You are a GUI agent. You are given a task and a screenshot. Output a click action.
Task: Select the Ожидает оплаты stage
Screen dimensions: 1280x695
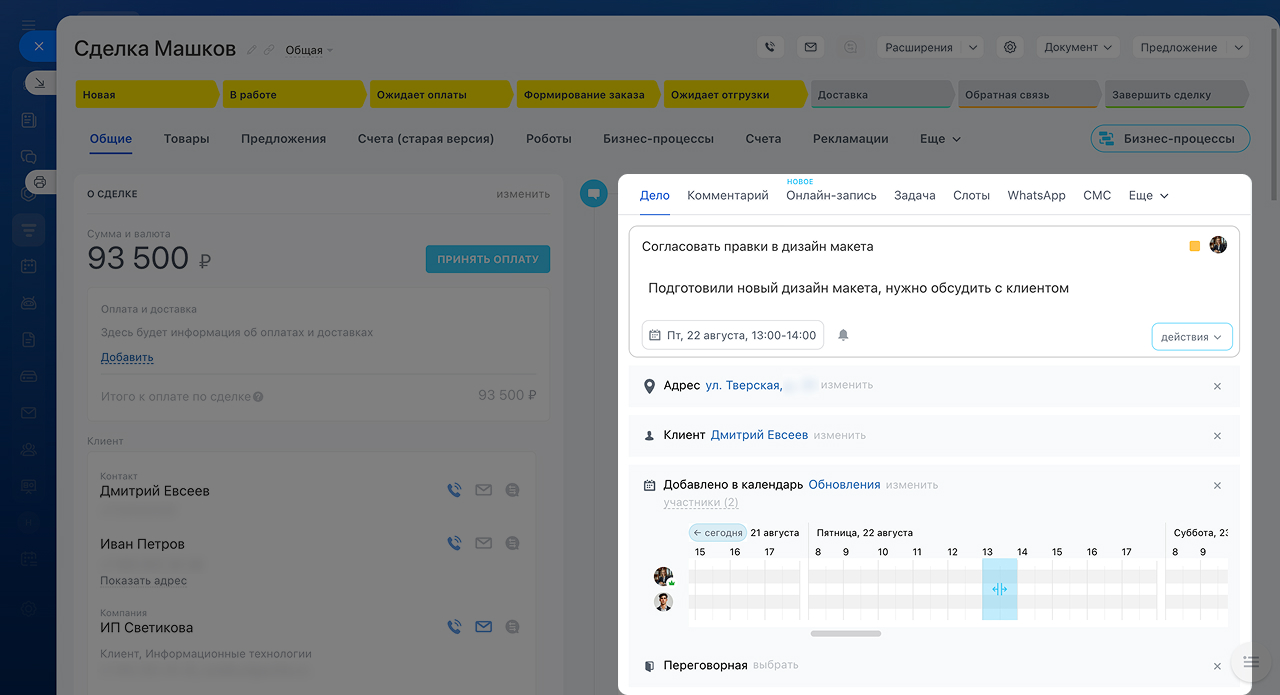(x=441, y=95)
